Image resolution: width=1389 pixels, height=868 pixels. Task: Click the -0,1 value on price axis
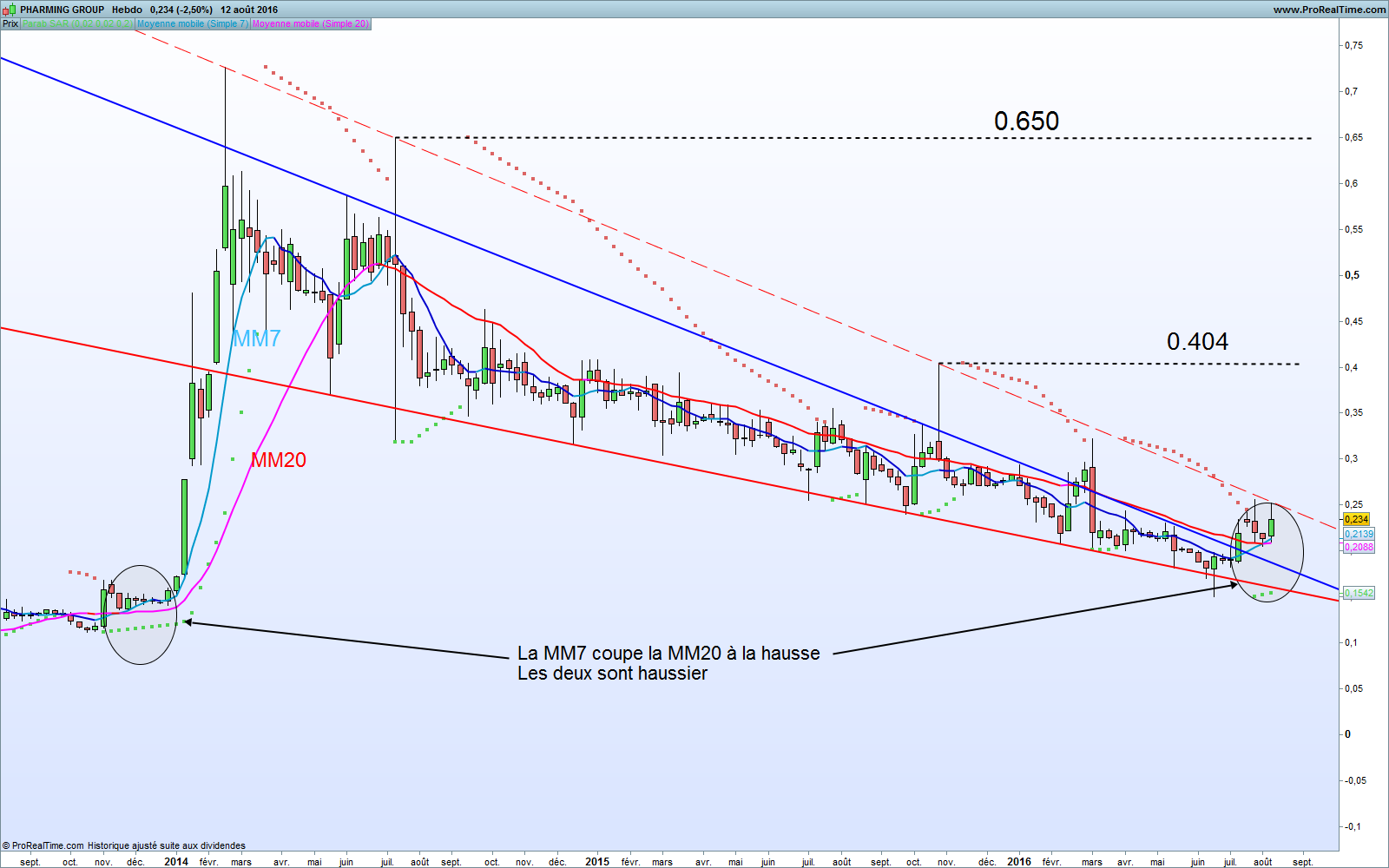(1353, 826)
